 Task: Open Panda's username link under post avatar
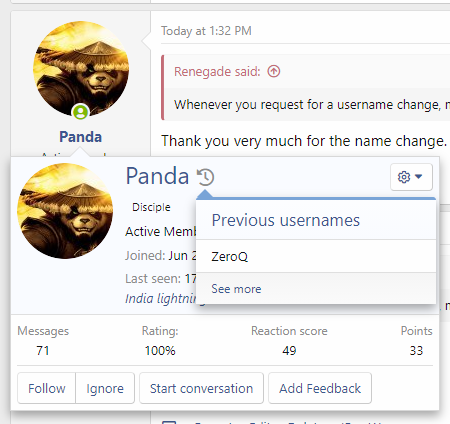(x=80, y=137)
